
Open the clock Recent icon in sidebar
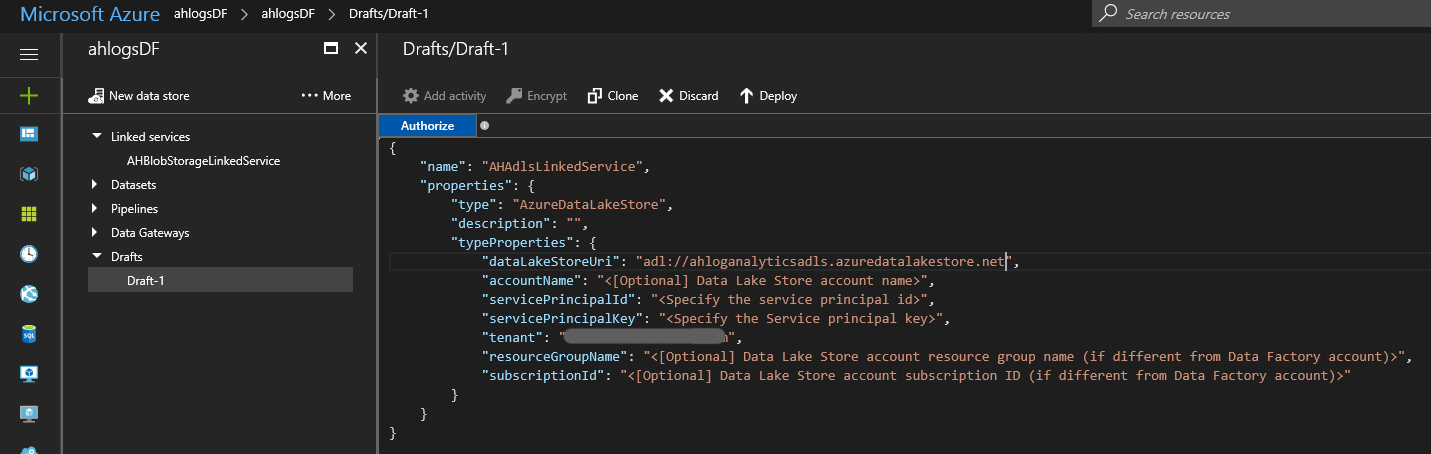29,254
